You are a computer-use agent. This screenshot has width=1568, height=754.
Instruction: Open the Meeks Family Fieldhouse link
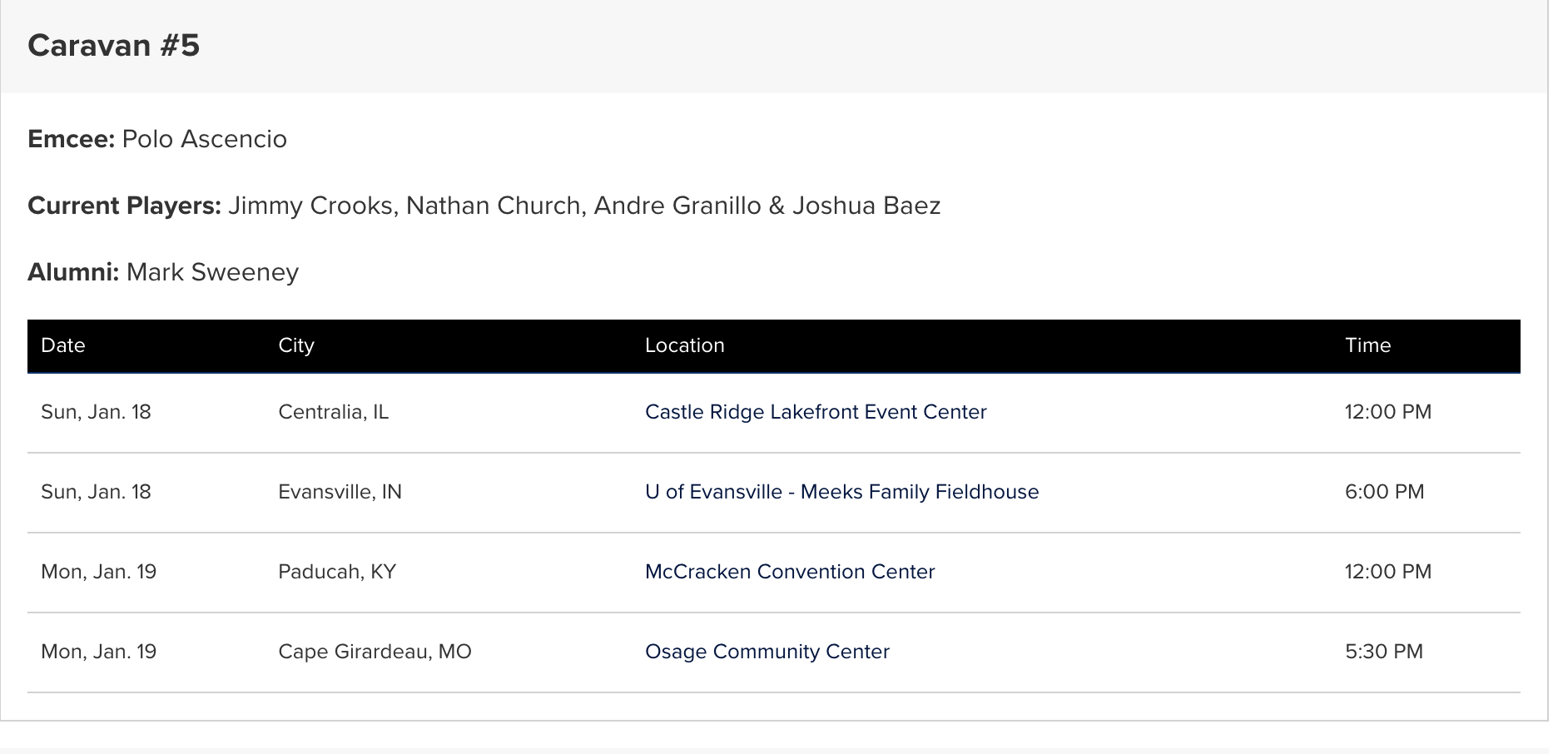[841, 492]
